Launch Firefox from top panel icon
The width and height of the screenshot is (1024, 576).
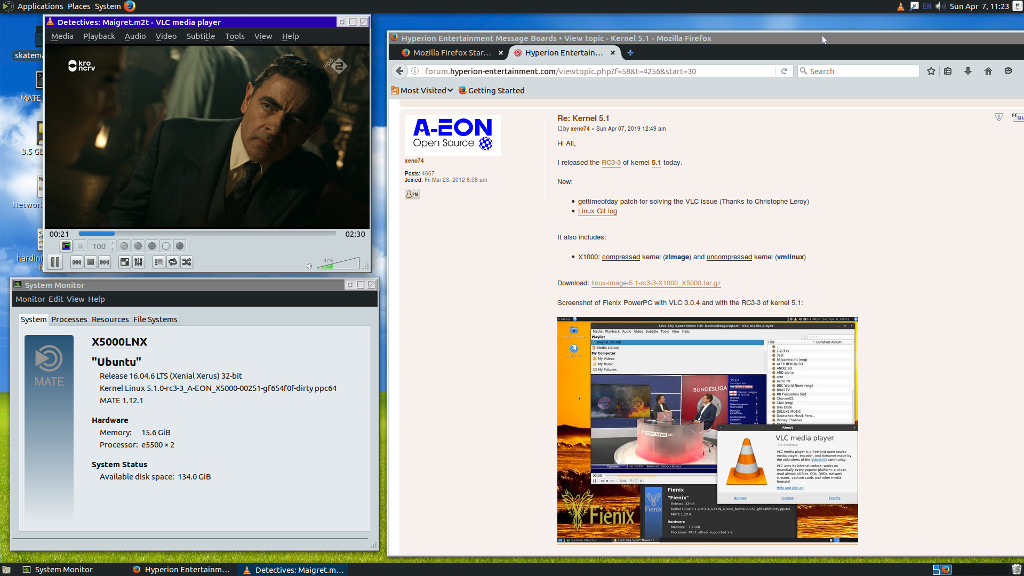[x=130, y=7]
